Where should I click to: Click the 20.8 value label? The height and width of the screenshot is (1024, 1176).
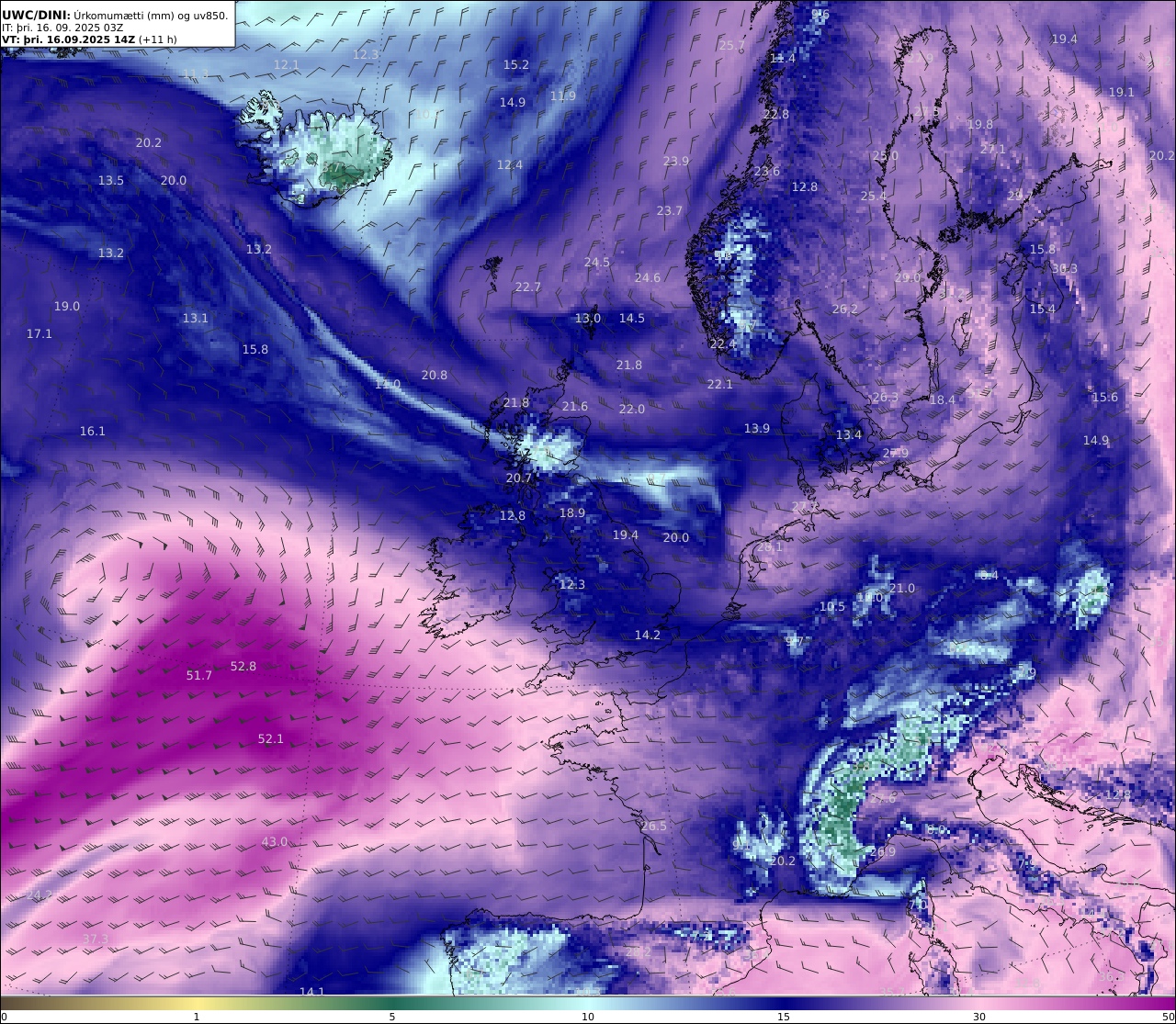click(435, 376)
